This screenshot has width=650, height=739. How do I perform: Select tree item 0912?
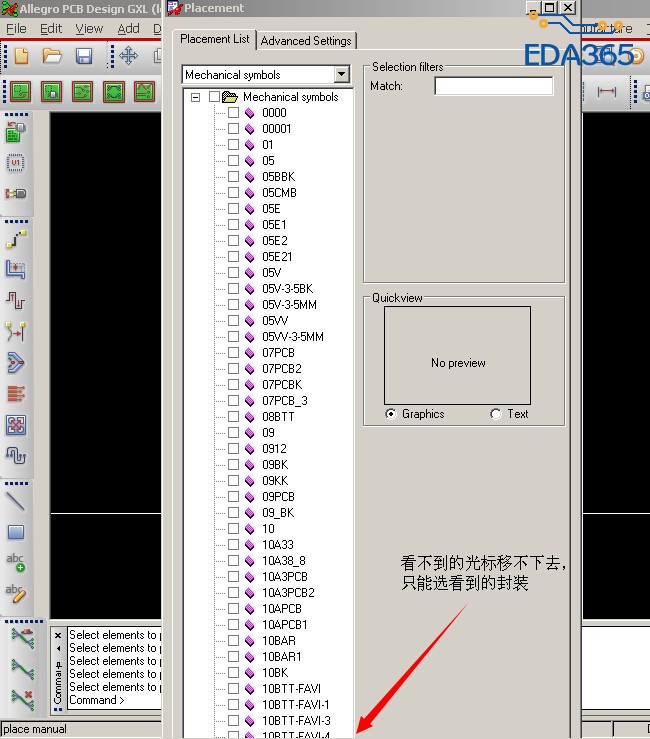click(274, 449)
